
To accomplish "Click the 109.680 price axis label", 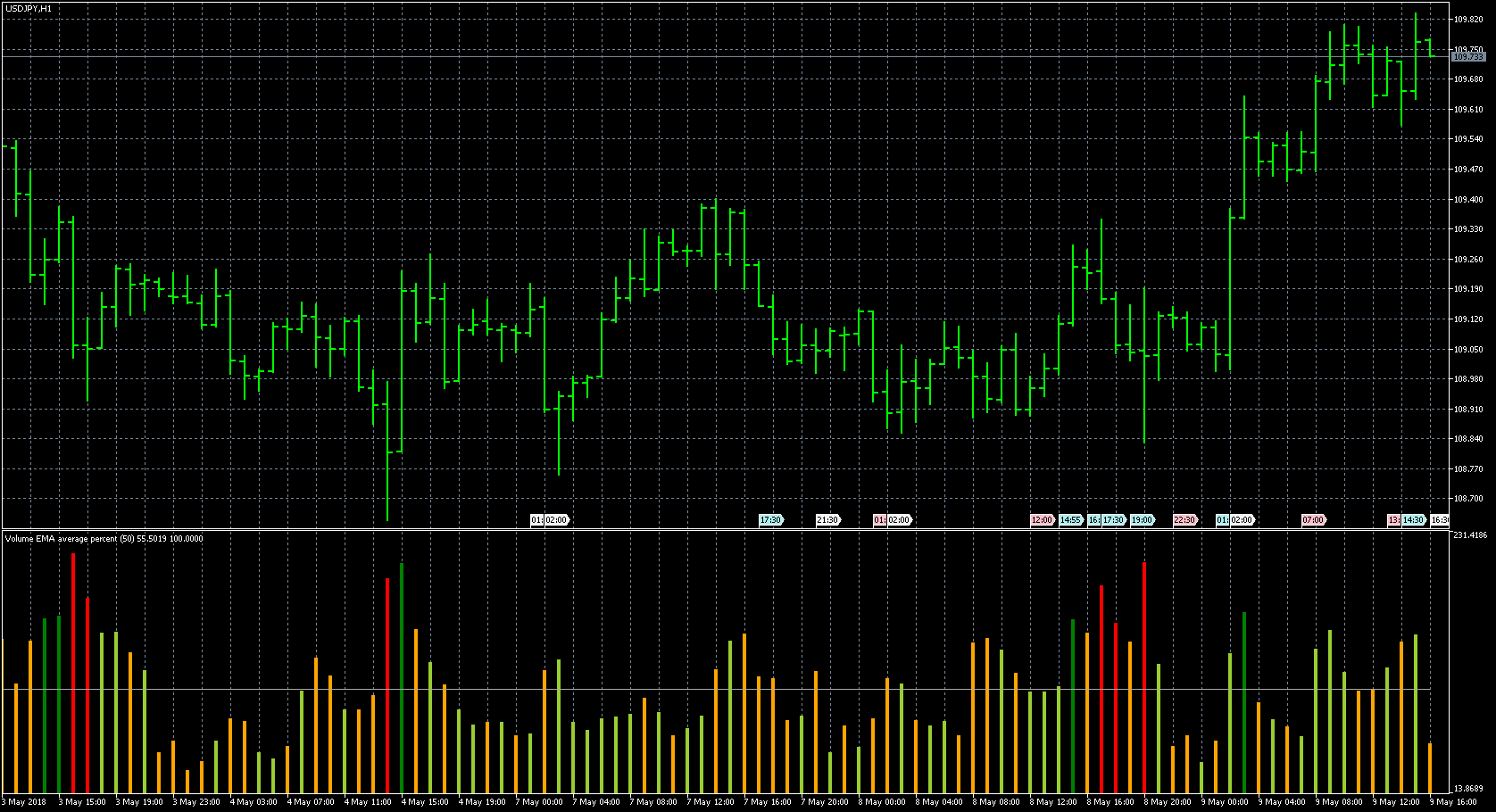I will coord(1468,79).
